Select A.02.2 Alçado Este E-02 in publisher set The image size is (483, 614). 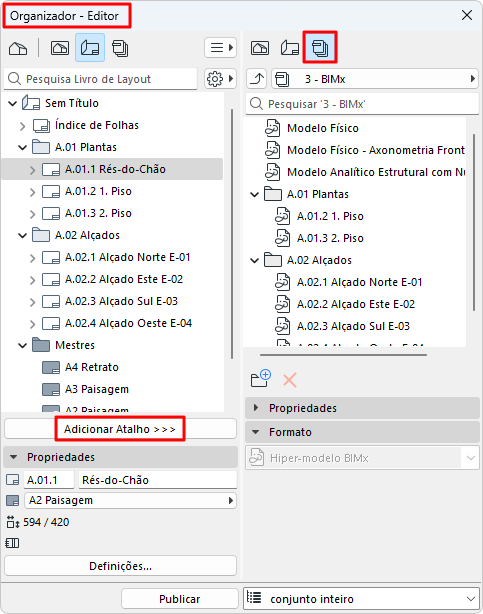(356, 304)
